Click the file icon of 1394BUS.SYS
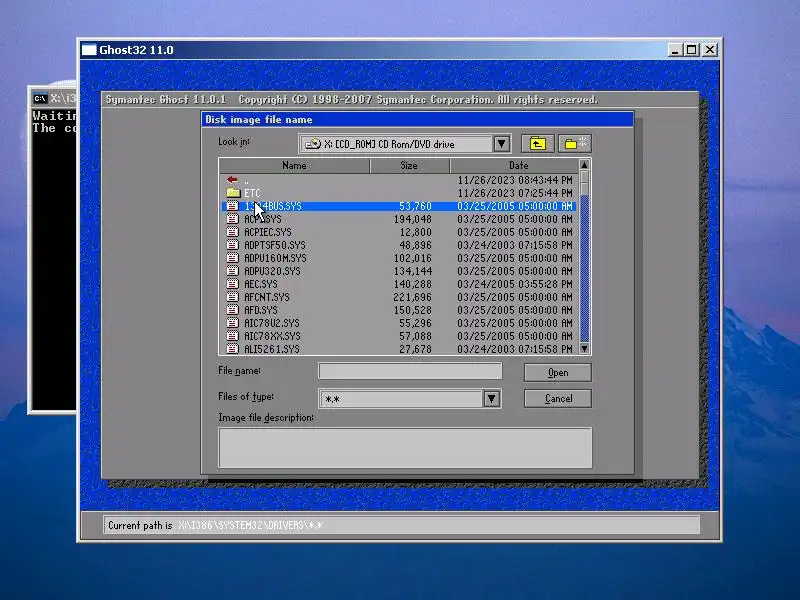This screenshot has height=600, width=800. point(233,206)
